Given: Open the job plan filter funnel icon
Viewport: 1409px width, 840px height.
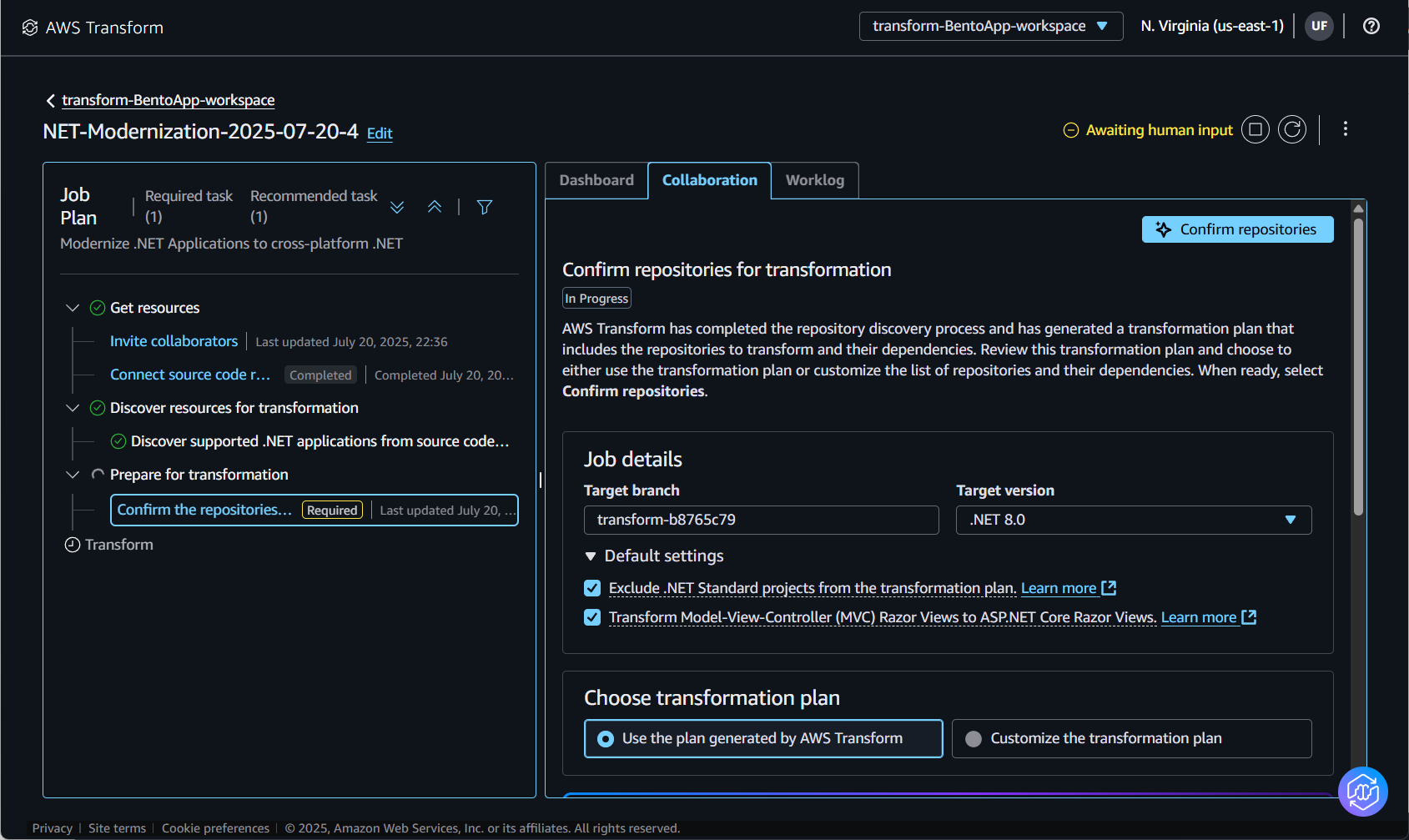Looking at the screenshot, I should pos(485,207).
